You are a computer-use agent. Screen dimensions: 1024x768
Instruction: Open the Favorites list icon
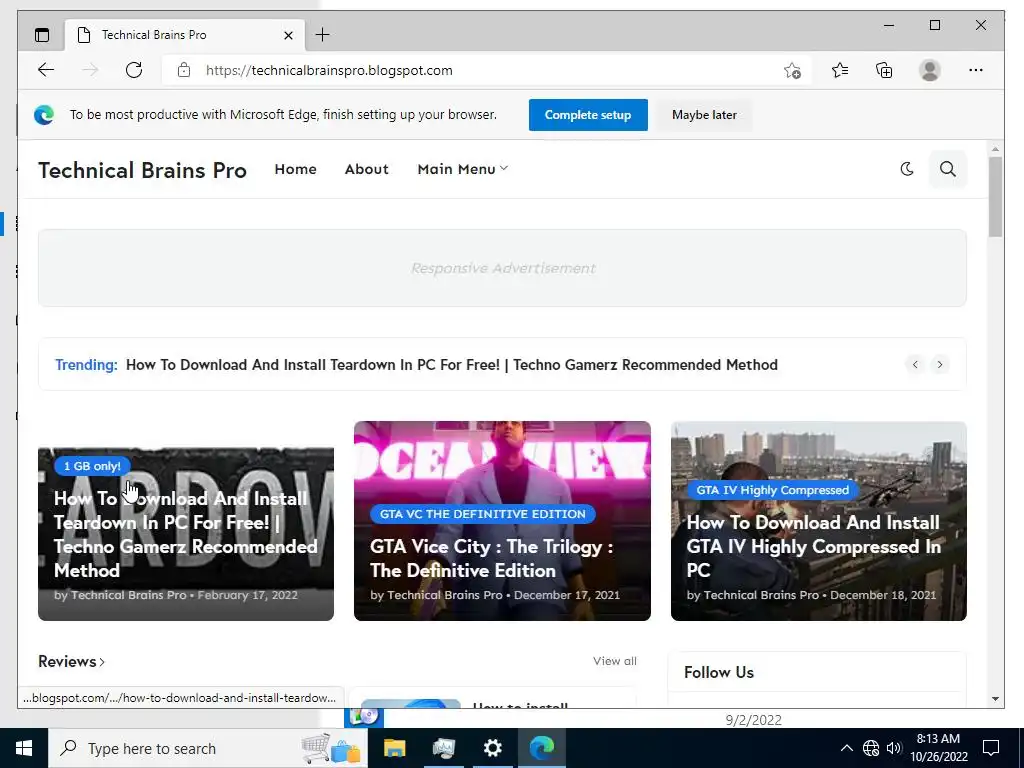pyautogui.click(x=840, y=70)
